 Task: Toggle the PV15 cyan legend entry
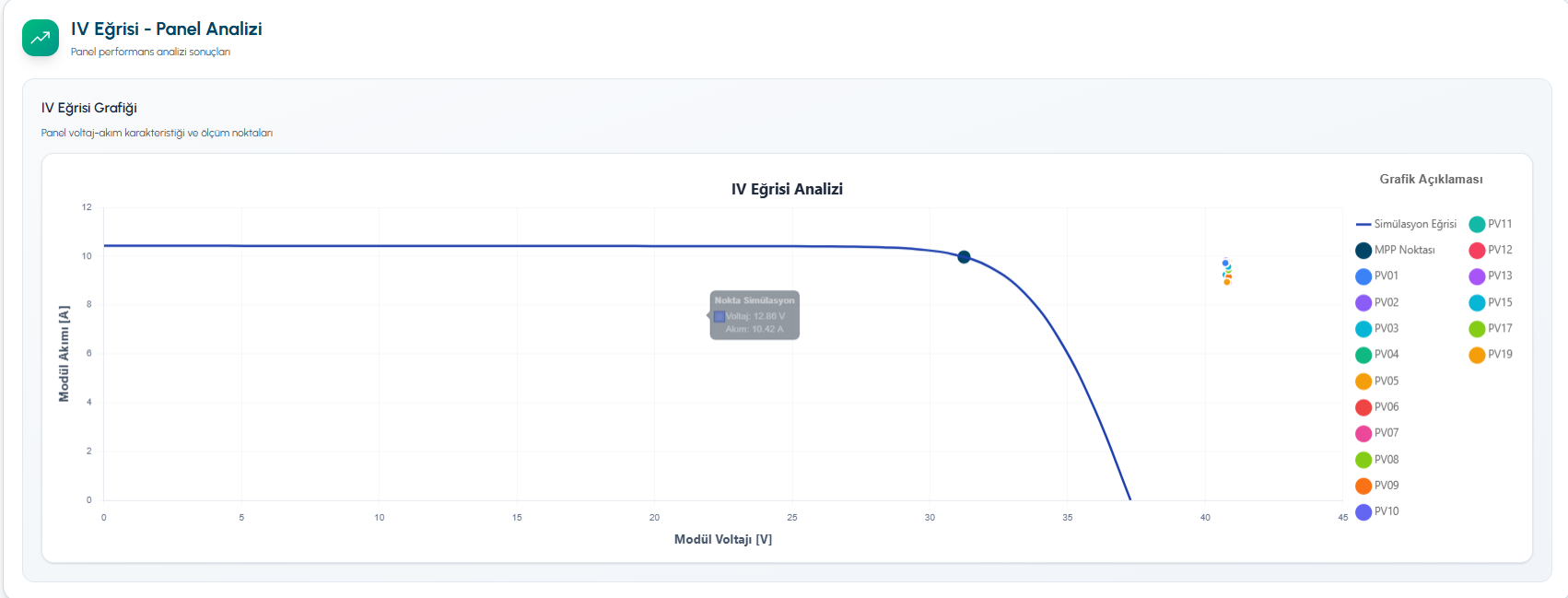pos(1490,302)
